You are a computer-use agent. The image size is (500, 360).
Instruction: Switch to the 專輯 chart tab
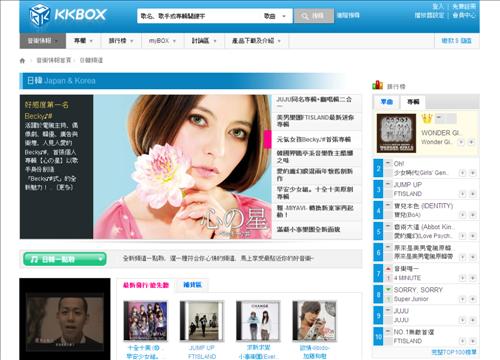click(x=413, y=102)
